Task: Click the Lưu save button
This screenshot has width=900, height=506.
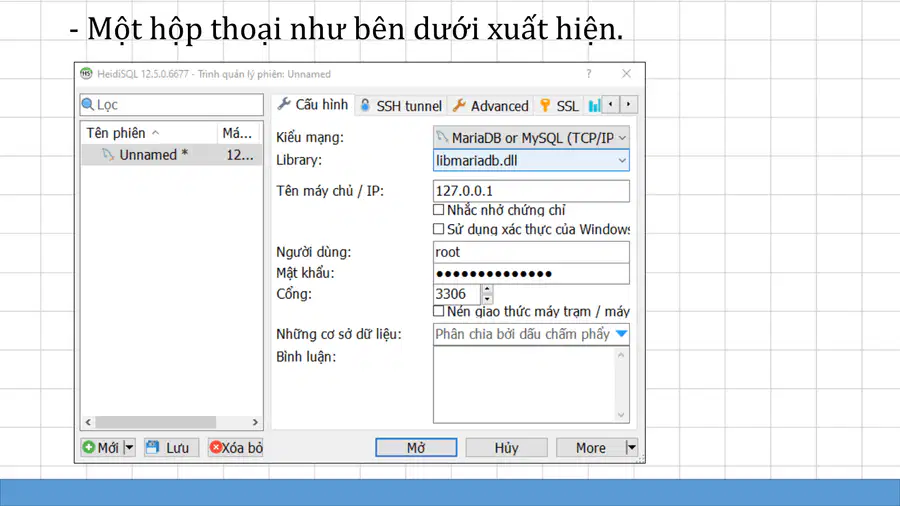Action: pos(170,447)
